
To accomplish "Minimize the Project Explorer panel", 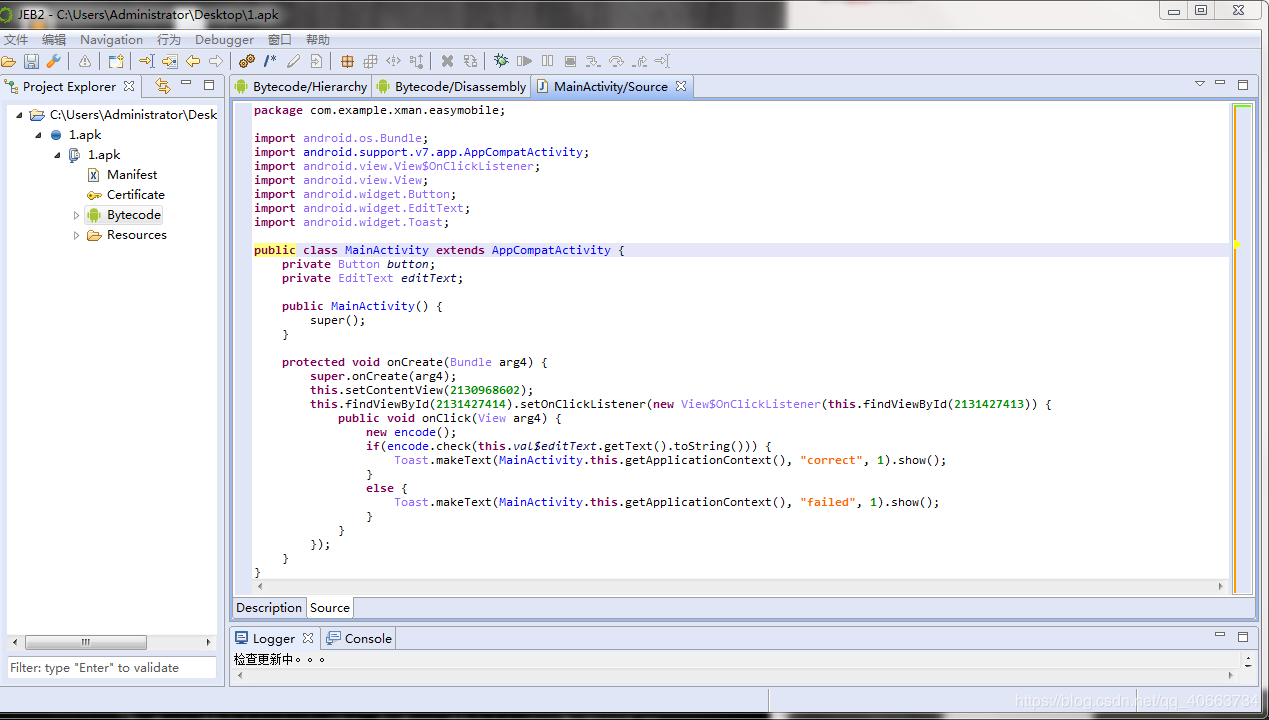I will (186, 84).
